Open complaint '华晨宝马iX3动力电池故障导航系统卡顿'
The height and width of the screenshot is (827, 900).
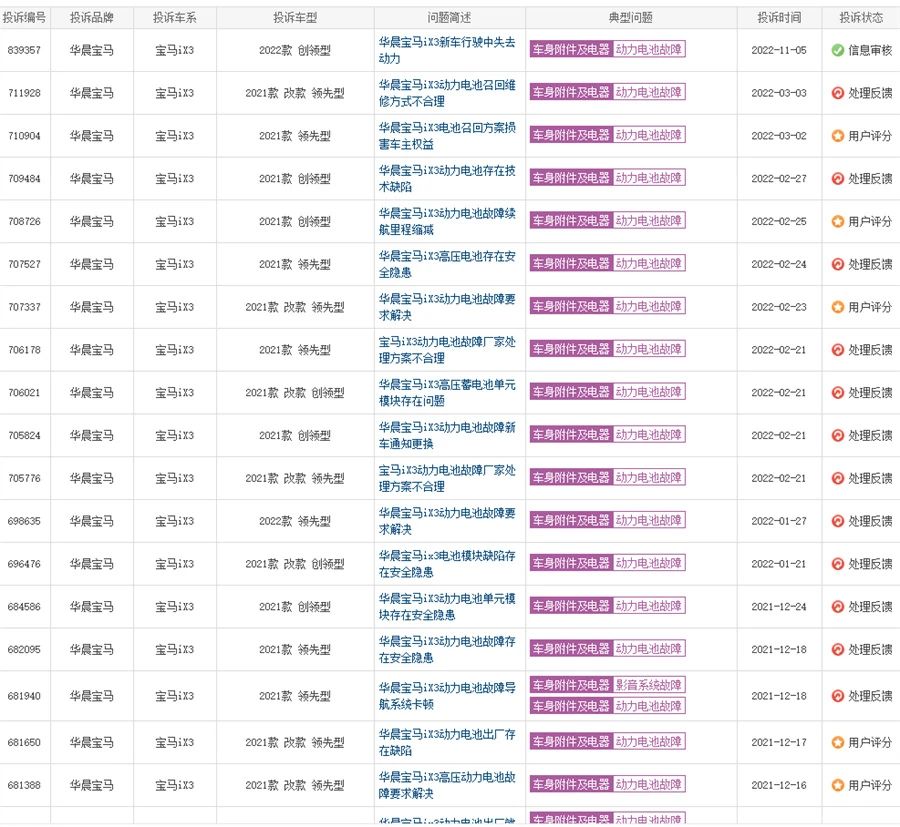447,696
